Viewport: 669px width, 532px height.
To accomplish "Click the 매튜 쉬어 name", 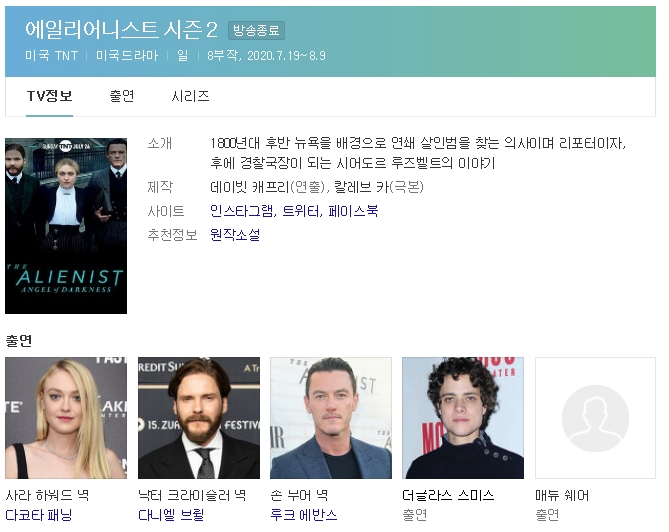I will point(562,495).
